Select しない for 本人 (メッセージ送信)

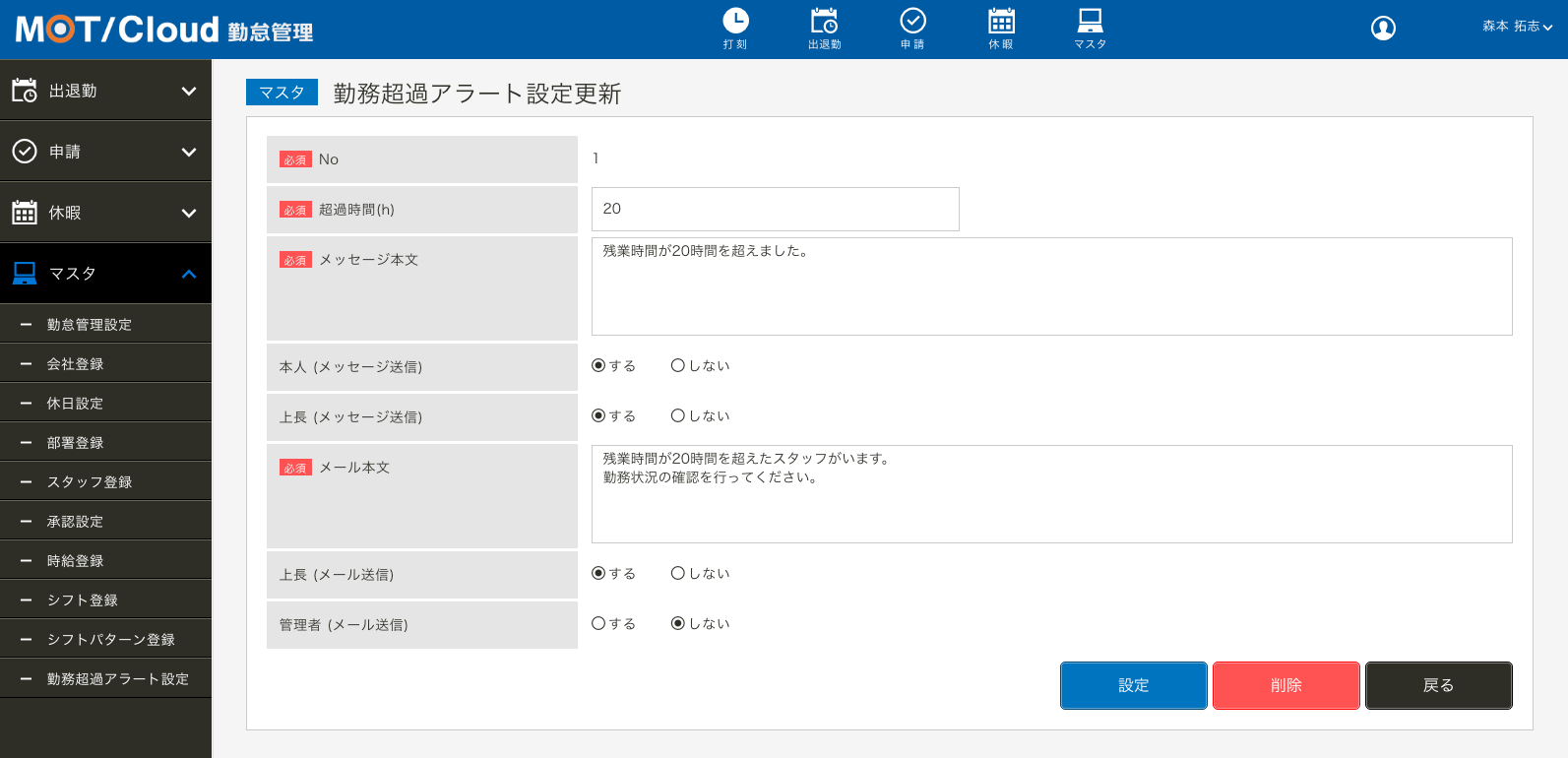click(678, 365)
